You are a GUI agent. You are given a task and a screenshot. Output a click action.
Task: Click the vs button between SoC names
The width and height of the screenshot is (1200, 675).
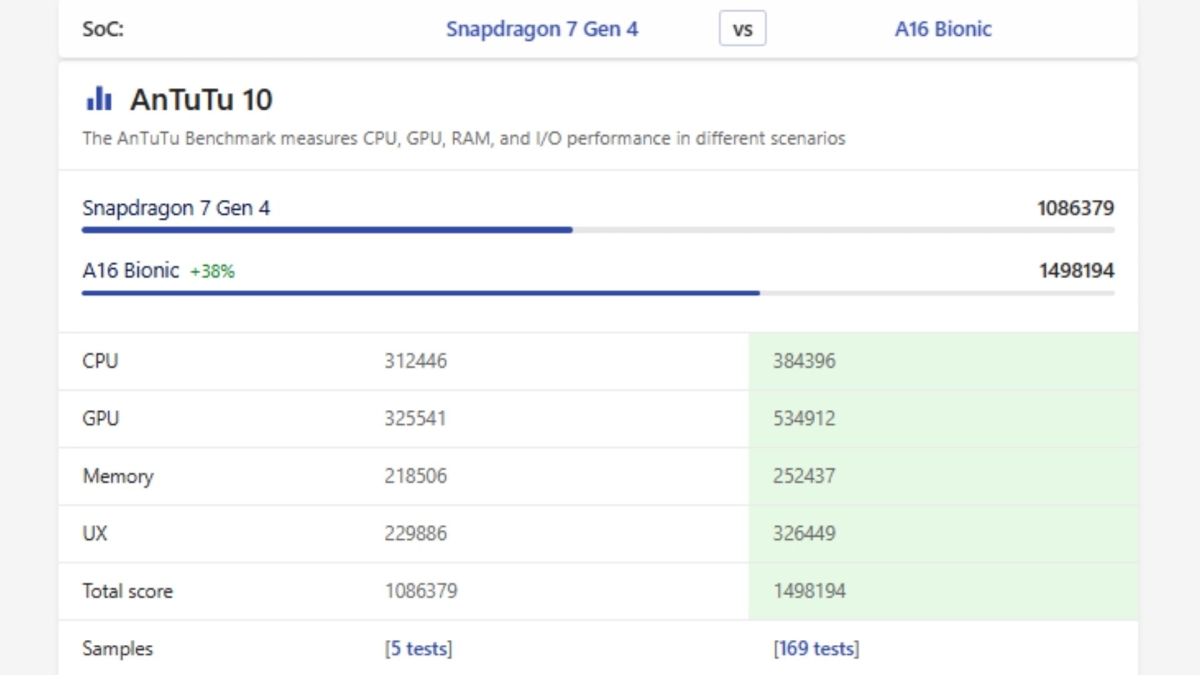click(742, 29)
